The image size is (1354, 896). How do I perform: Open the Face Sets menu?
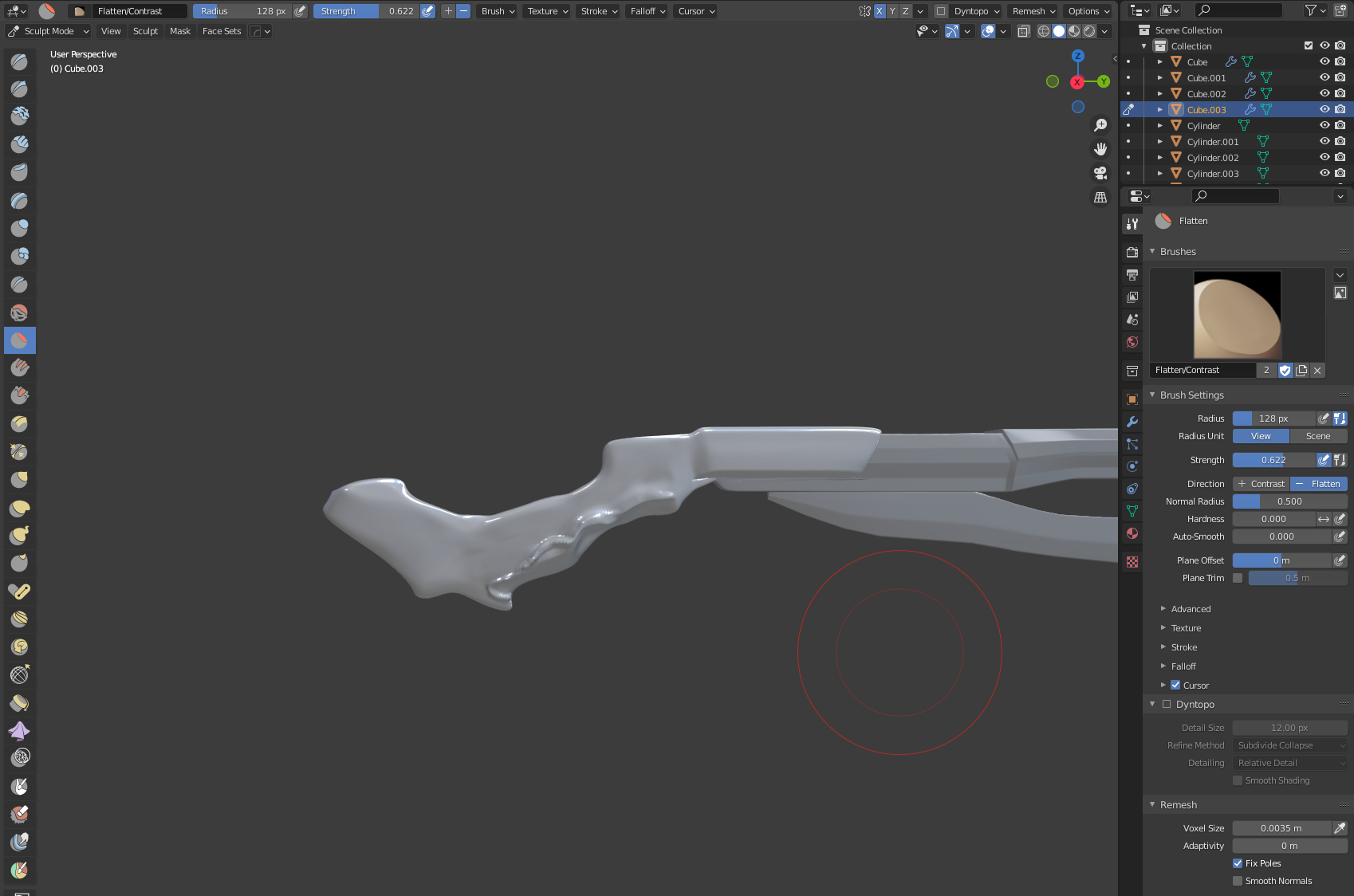point(221,31)
